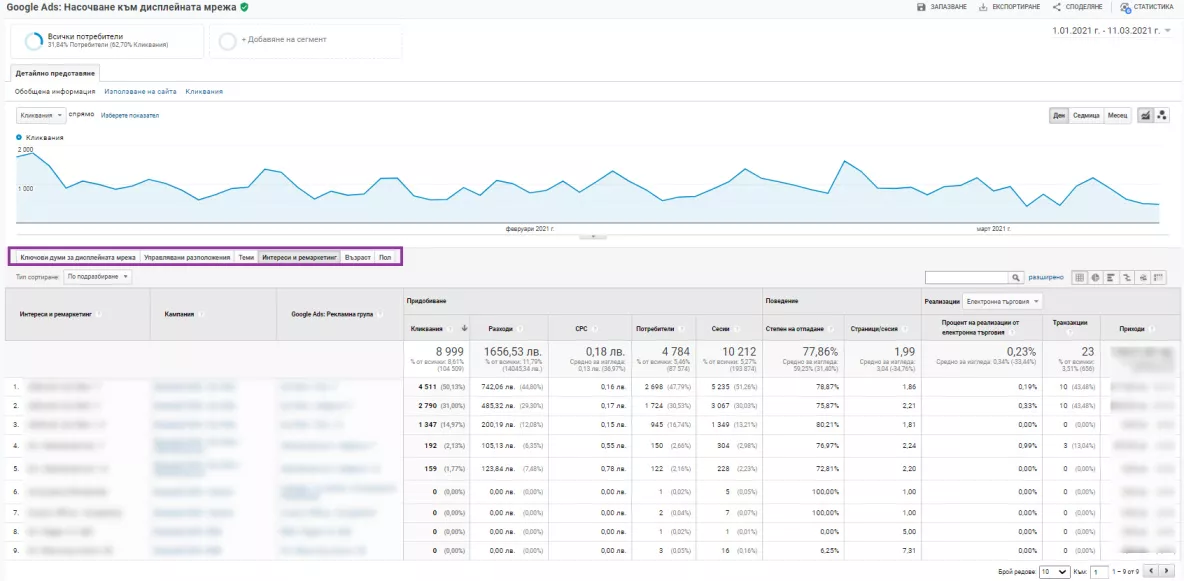Viewport: 1184px width, 581px height.
Task: Set chart granularity to Седмица
Action: (x=1086, y=115)
